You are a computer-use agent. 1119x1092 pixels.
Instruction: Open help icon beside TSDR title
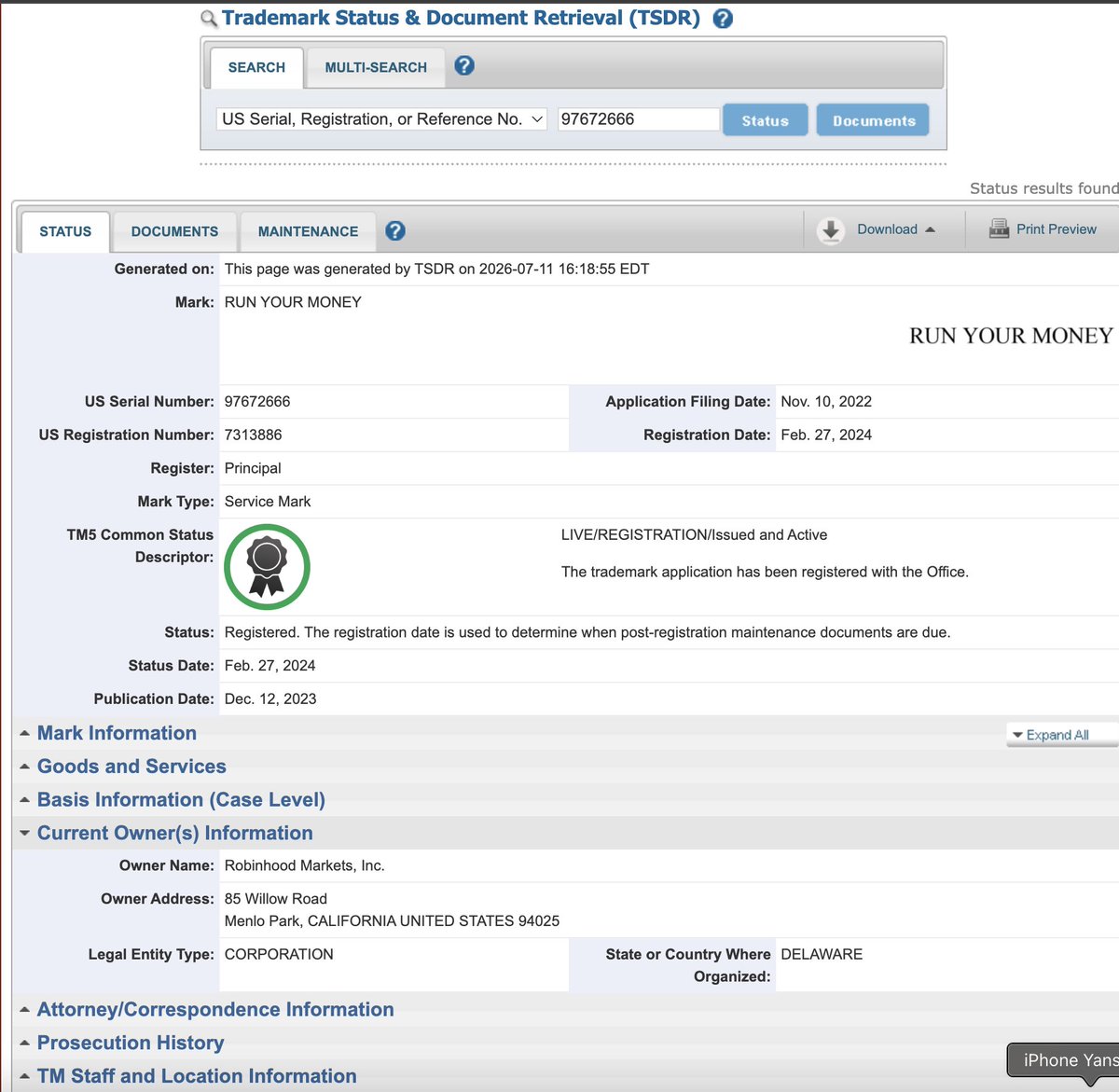pos(723,19)
